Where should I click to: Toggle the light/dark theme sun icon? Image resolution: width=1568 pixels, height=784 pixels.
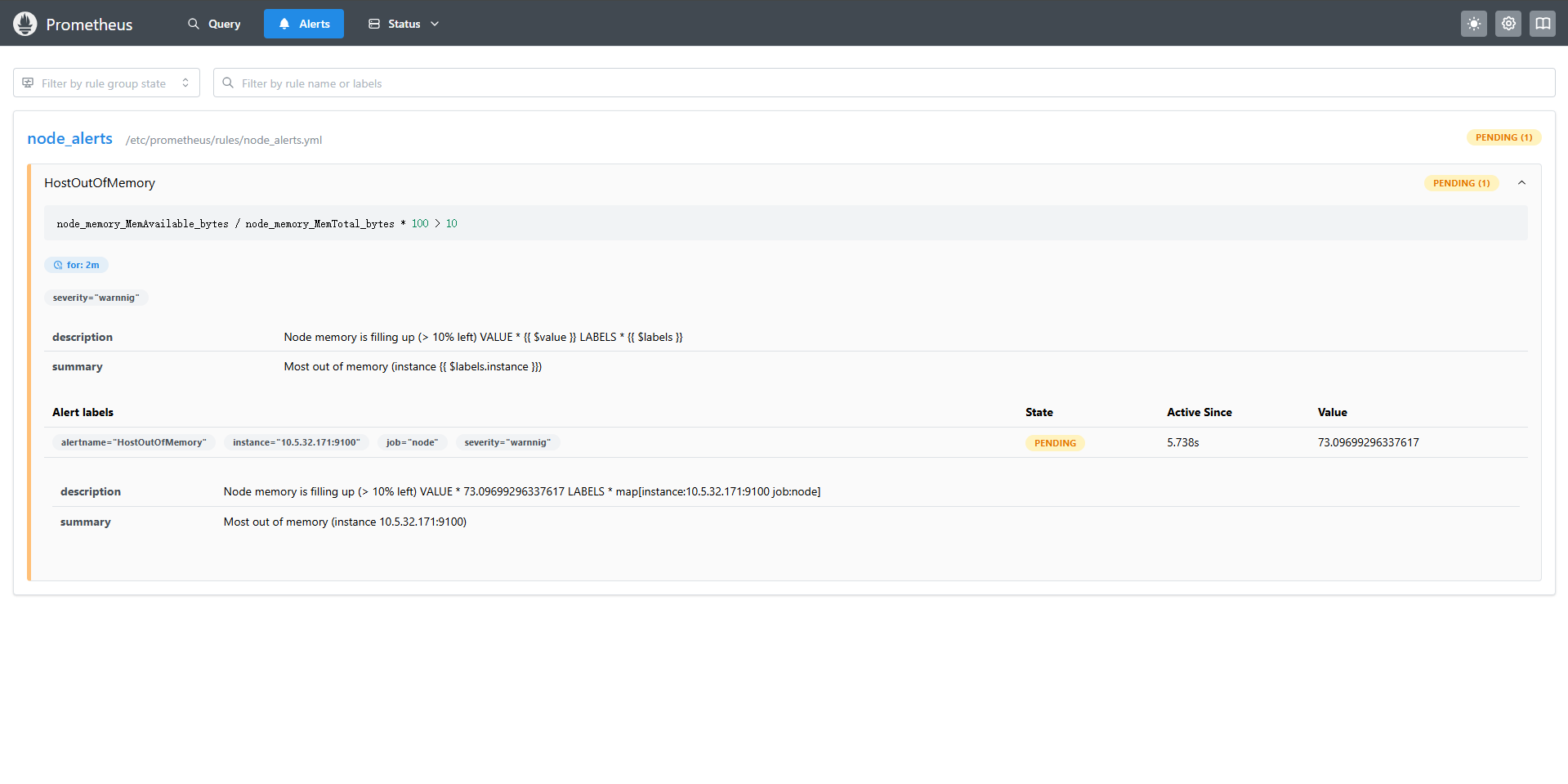(1474, 24)
